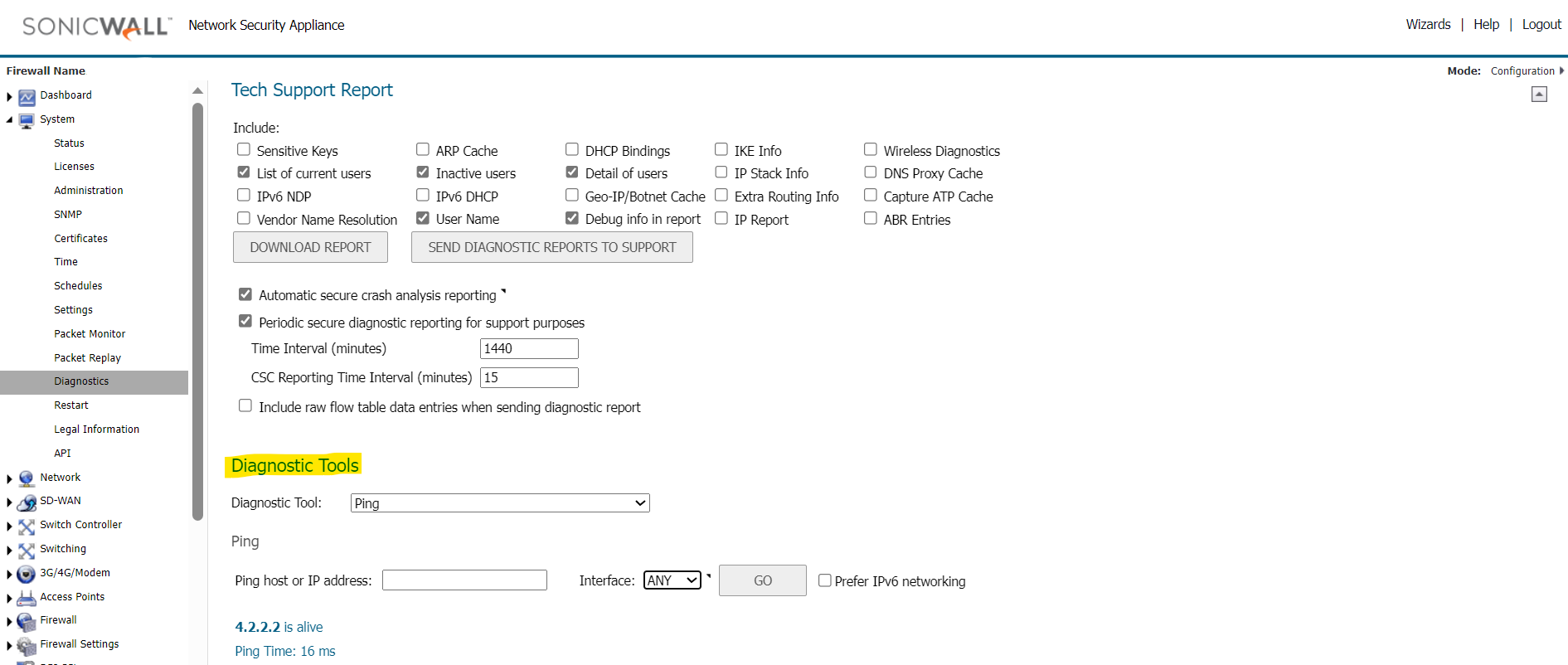The image size is (1568, 665).
Task: Uncheck Debug info in report
Action: coord(572,219)
